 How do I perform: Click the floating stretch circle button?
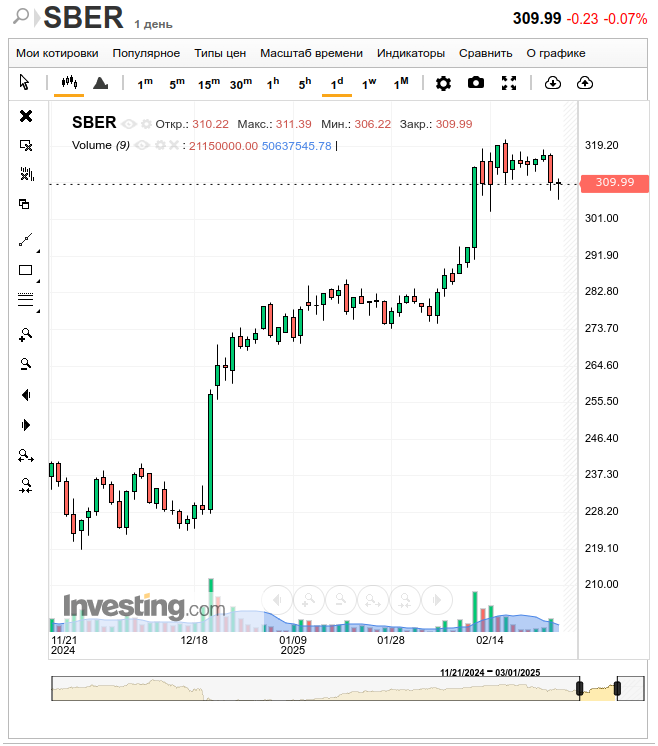[x=373, y=600]
